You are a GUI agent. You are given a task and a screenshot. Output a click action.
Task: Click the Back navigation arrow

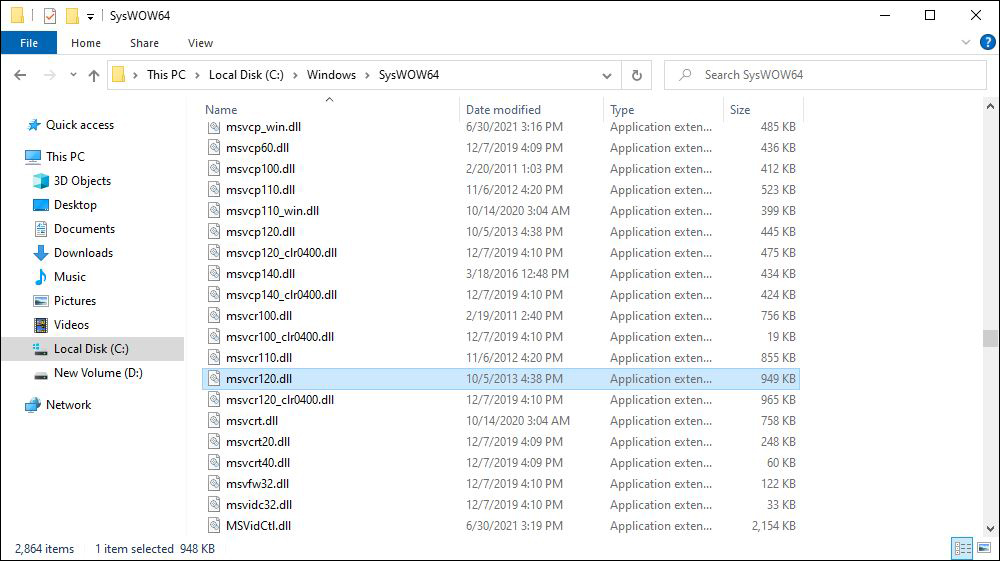pos(20,75)
